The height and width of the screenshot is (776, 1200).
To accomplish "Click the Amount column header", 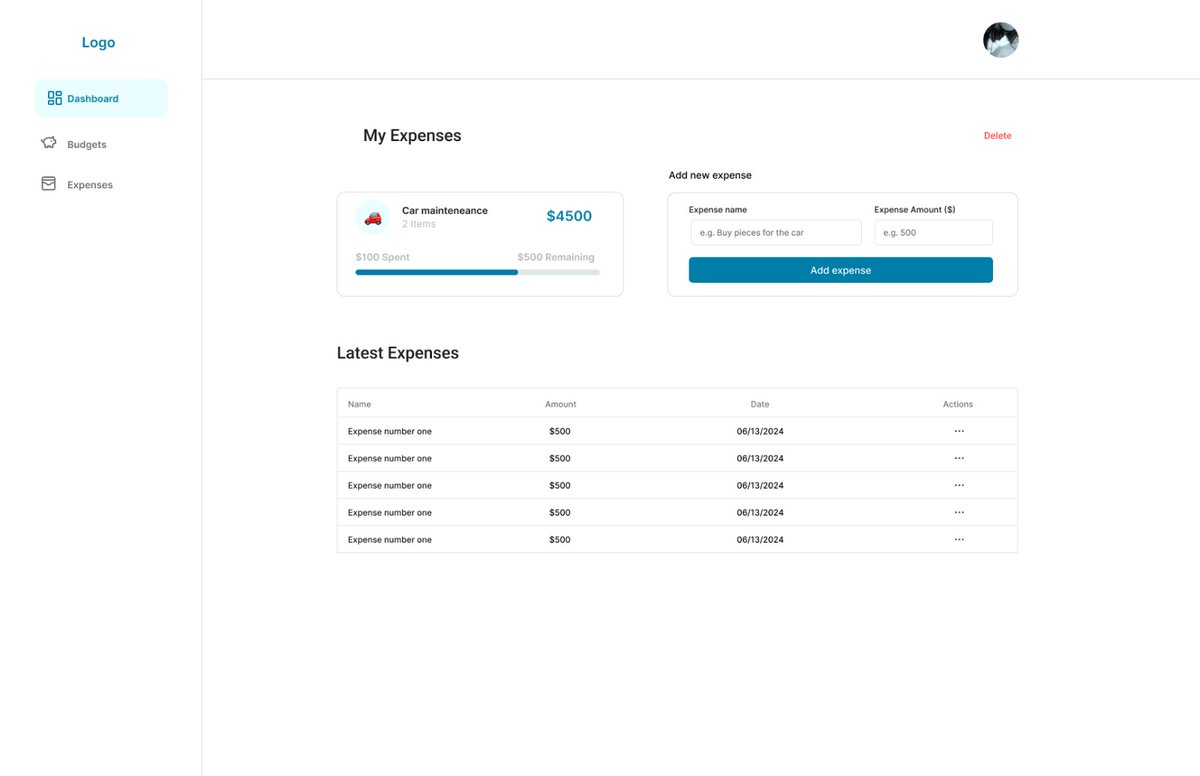I will pos(560,404).
